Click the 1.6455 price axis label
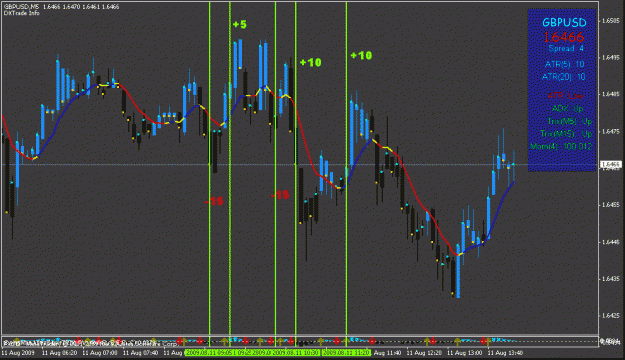Viewport: 625px width, 360px height. pyautogui.click(x=611, y=205)
